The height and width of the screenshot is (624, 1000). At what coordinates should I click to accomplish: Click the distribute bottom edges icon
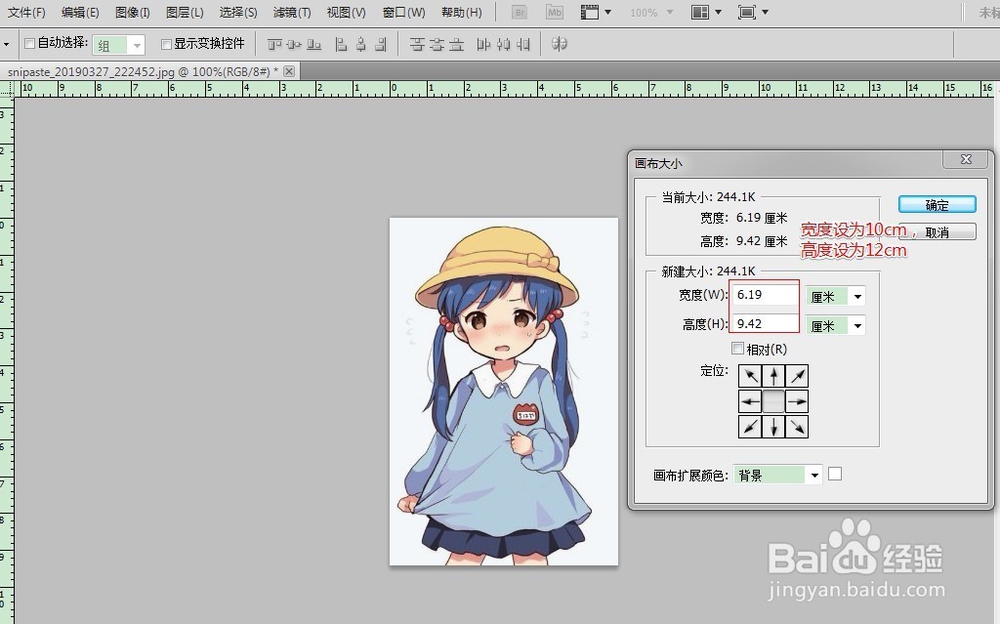click(x=457, y=44)
